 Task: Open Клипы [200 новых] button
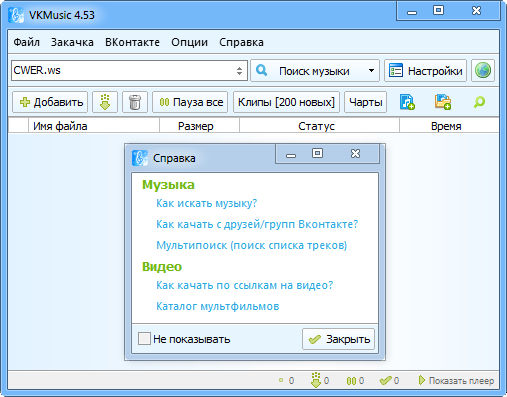click(x=286, y=102)
